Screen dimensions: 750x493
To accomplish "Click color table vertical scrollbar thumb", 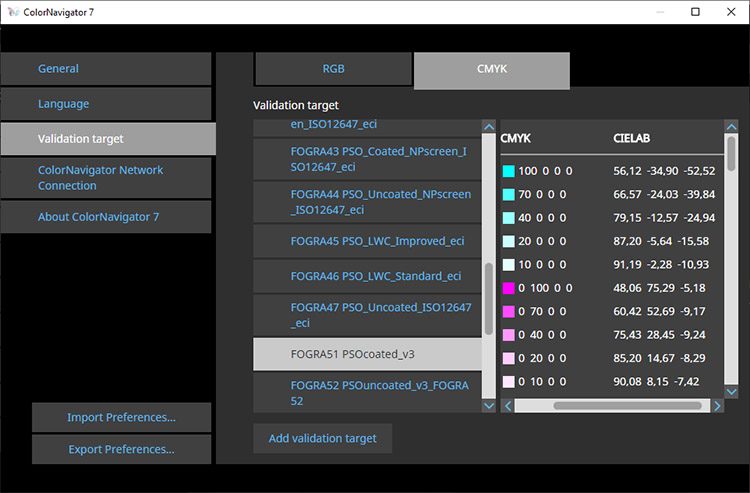I will coord(731,153).
